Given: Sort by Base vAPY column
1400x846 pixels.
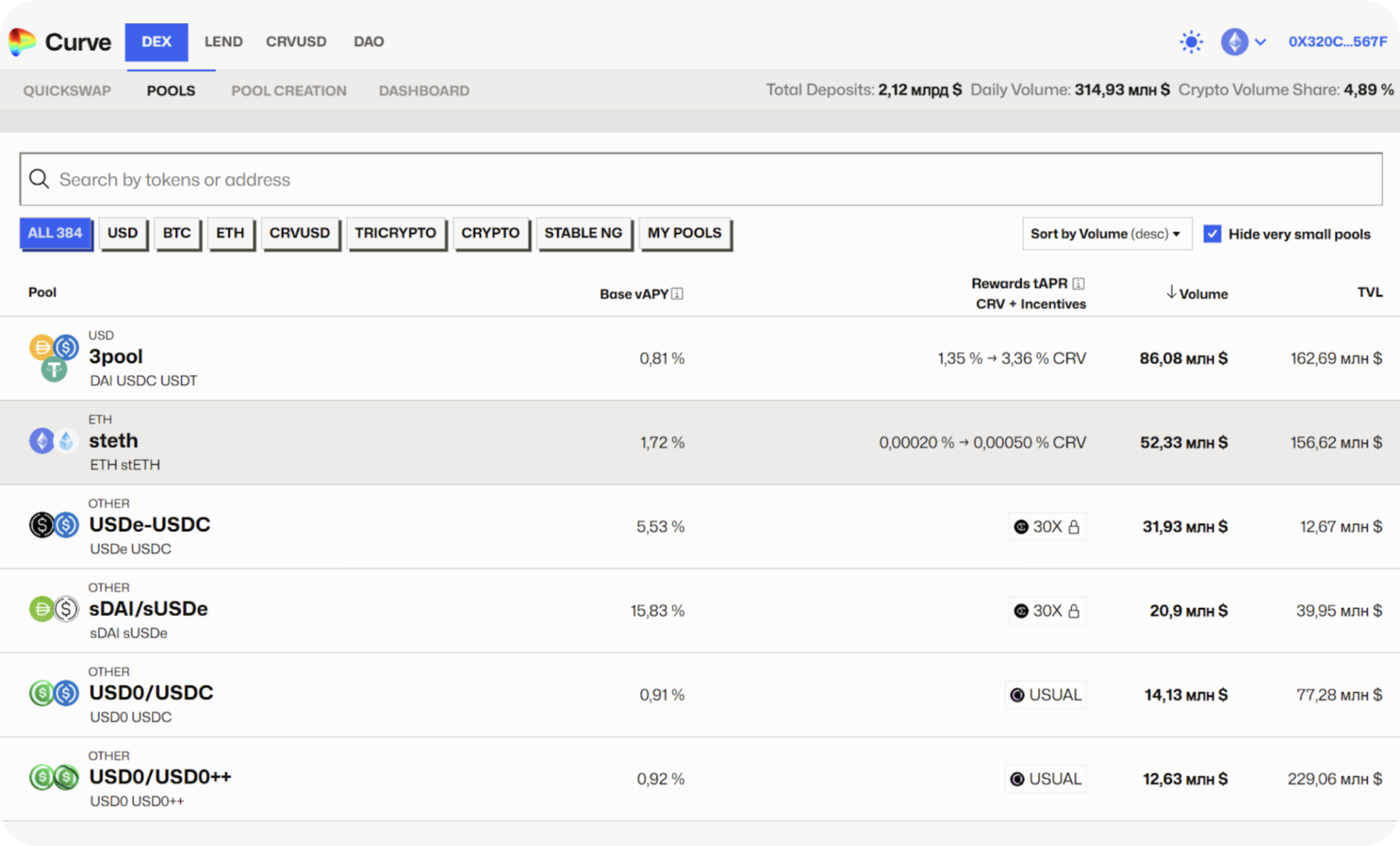Looking at the screenshot, I should (634, 294).
